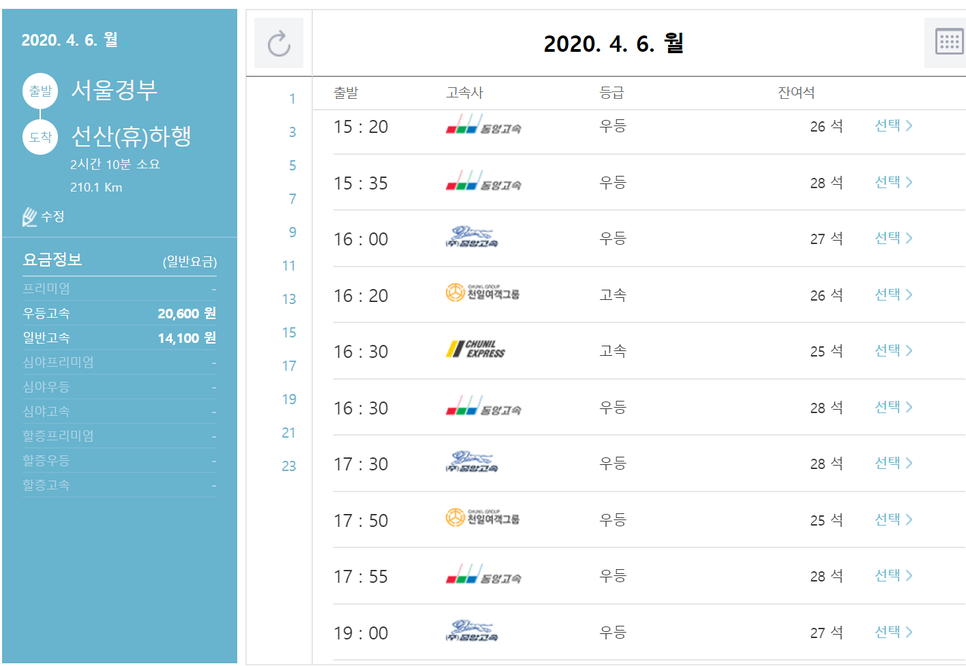Click the 프리미엄 fare row
Viewport: 966px width, 666px height.
(120, 288)
